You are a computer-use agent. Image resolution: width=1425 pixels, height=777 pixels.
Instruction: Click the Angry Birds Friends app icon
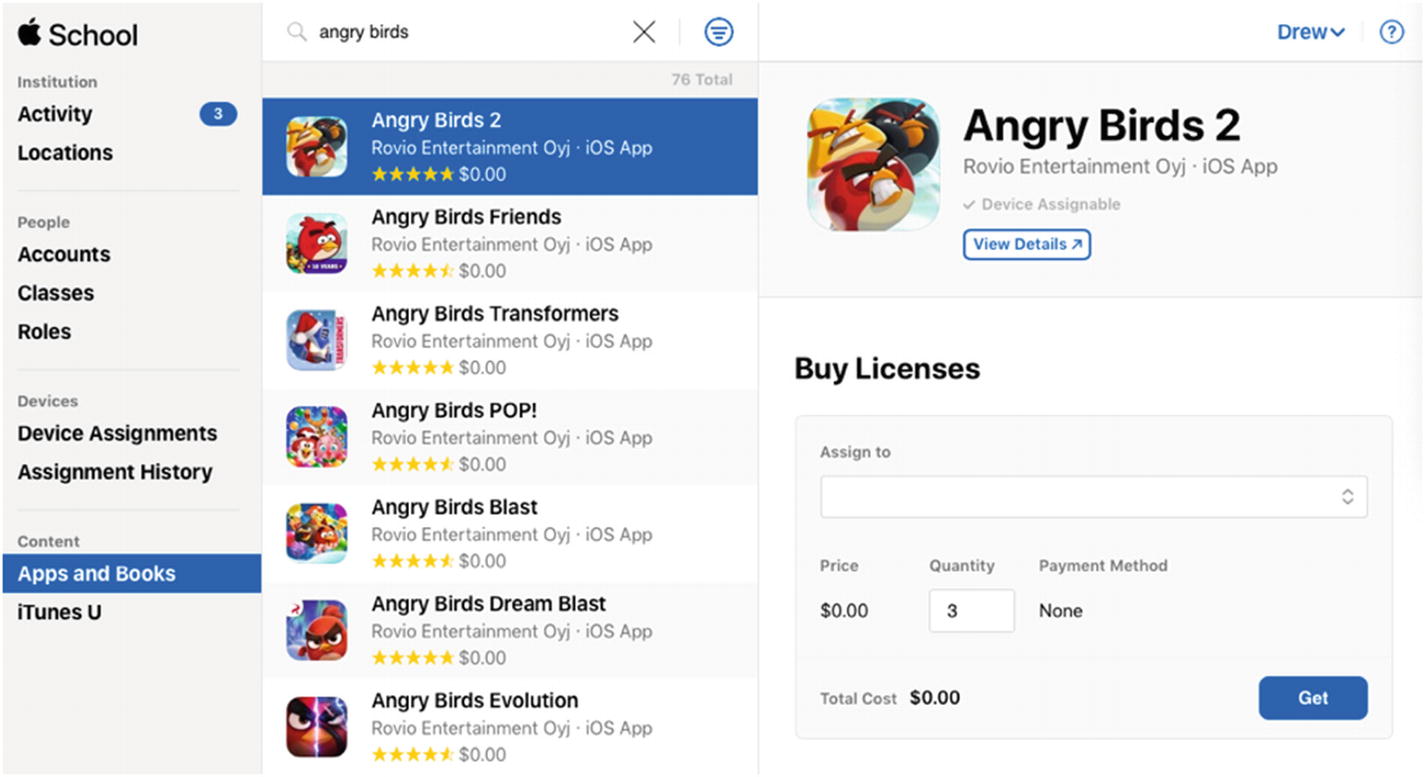pos(317,243)
